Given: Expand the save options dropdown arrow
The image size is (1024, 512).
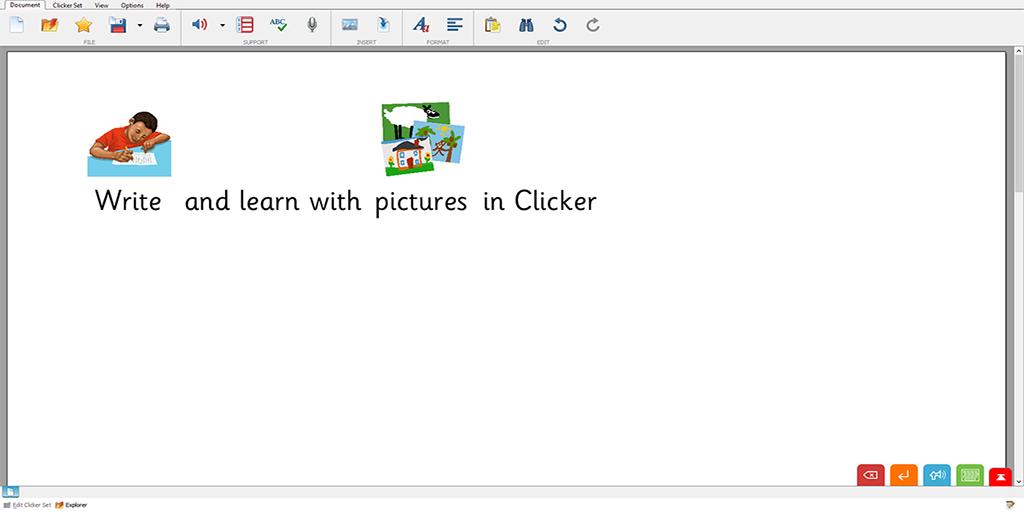Looking at the screenshot, I should tap(139, 25).
